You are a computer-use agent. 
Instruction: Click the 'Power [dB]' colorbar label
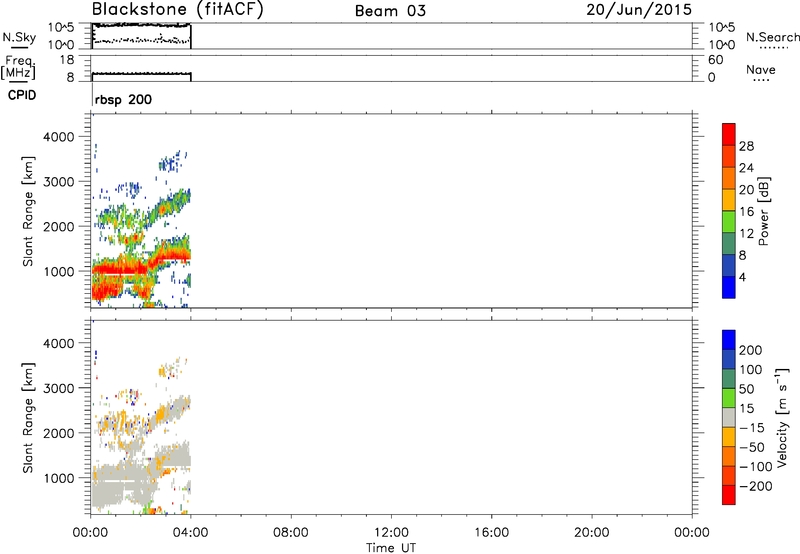click(x=763, y=211)
